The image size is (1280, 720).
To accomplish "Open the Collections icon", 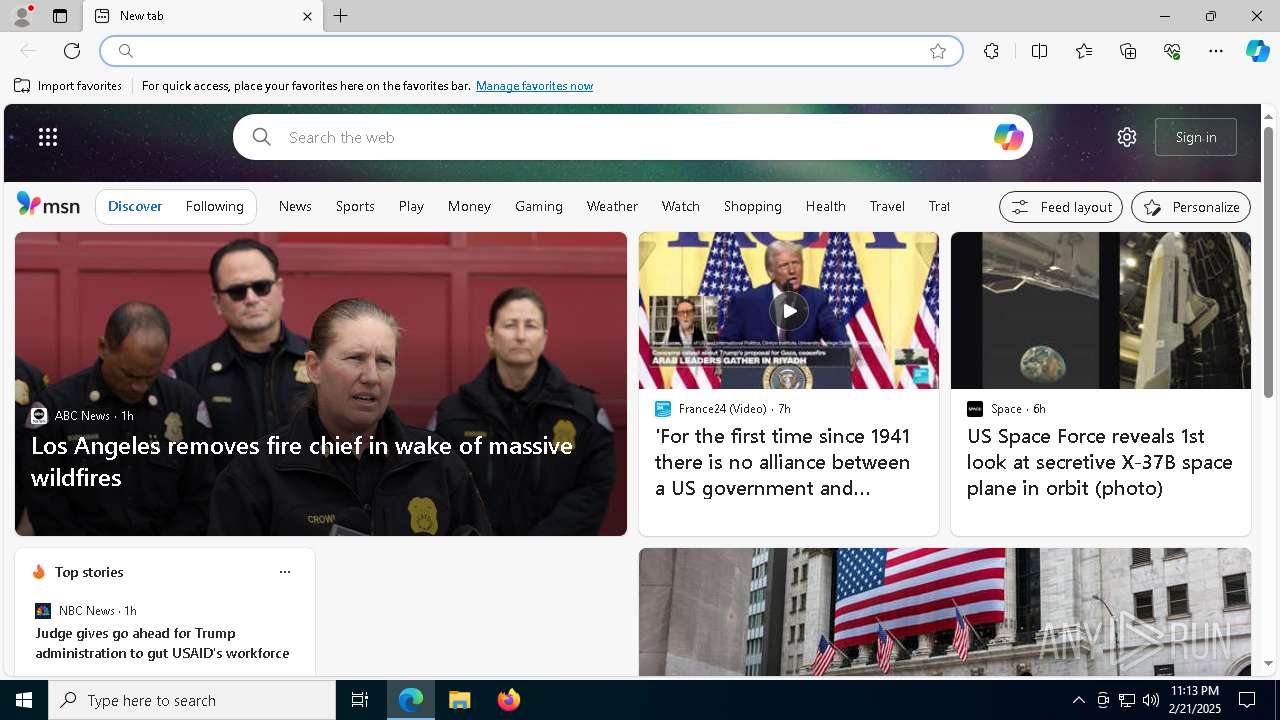I will coord(1128,51).
